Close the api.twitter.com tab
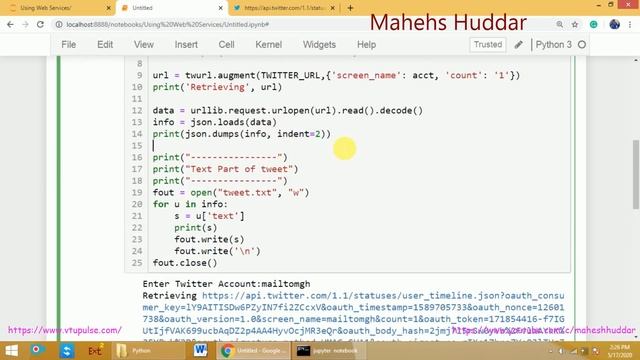The width and height of the screenshot is (640, 360). [333, 8]
